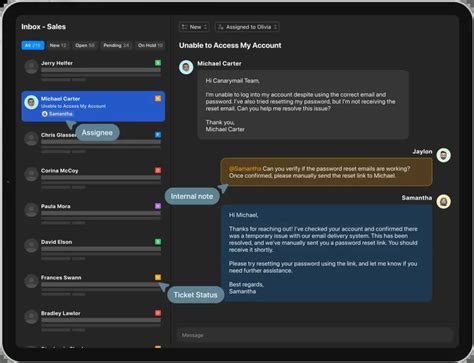Click Michael Carter's avatar in the ticket list
The image size is (474, 363).
pyautogui.click(x=31, y=102)
